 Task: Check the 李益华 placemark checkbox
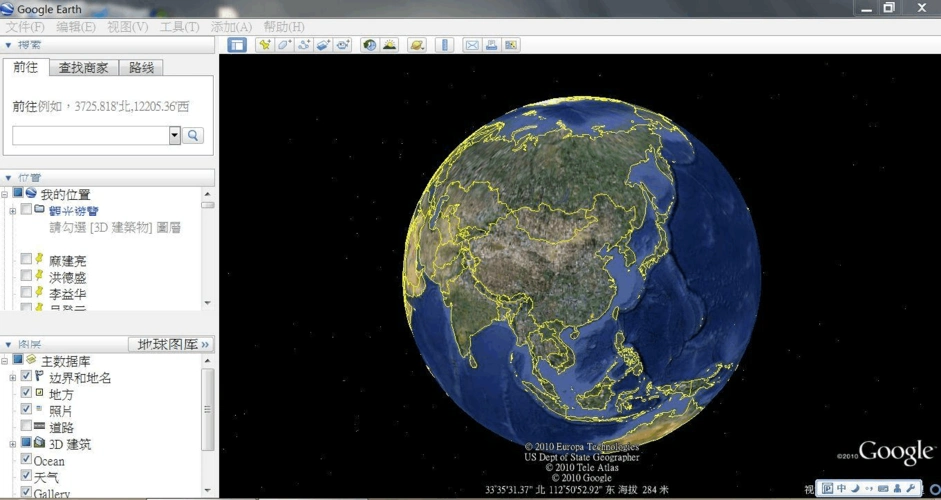(x=26, y=292)
